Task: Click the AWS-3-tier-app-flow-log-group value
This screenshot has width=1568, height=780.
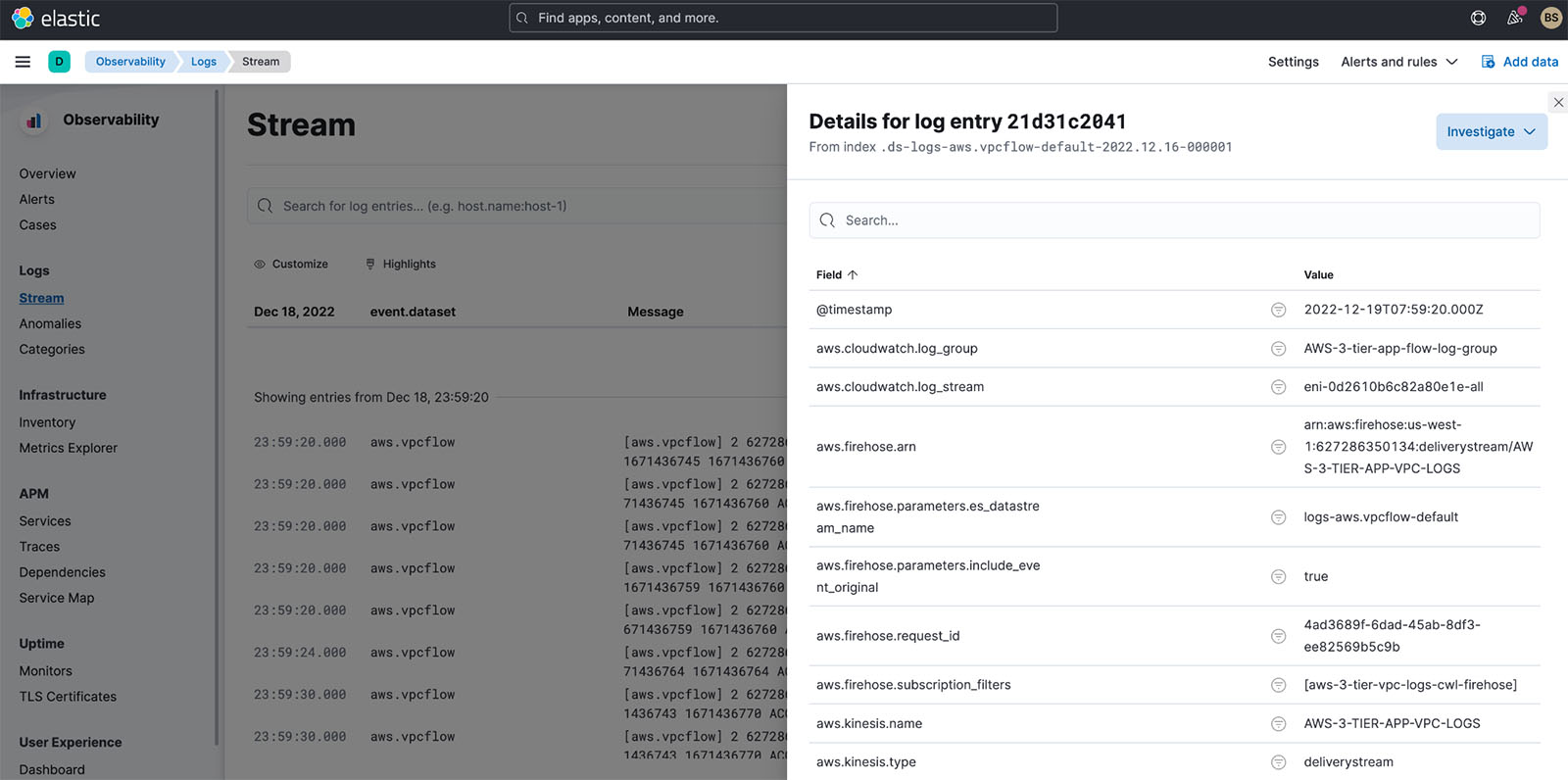Action: coord(1399,349)
